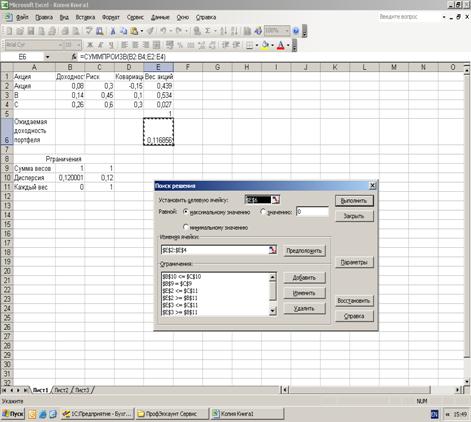Click the Cut scissors toolbar icon

pos(113,31)
